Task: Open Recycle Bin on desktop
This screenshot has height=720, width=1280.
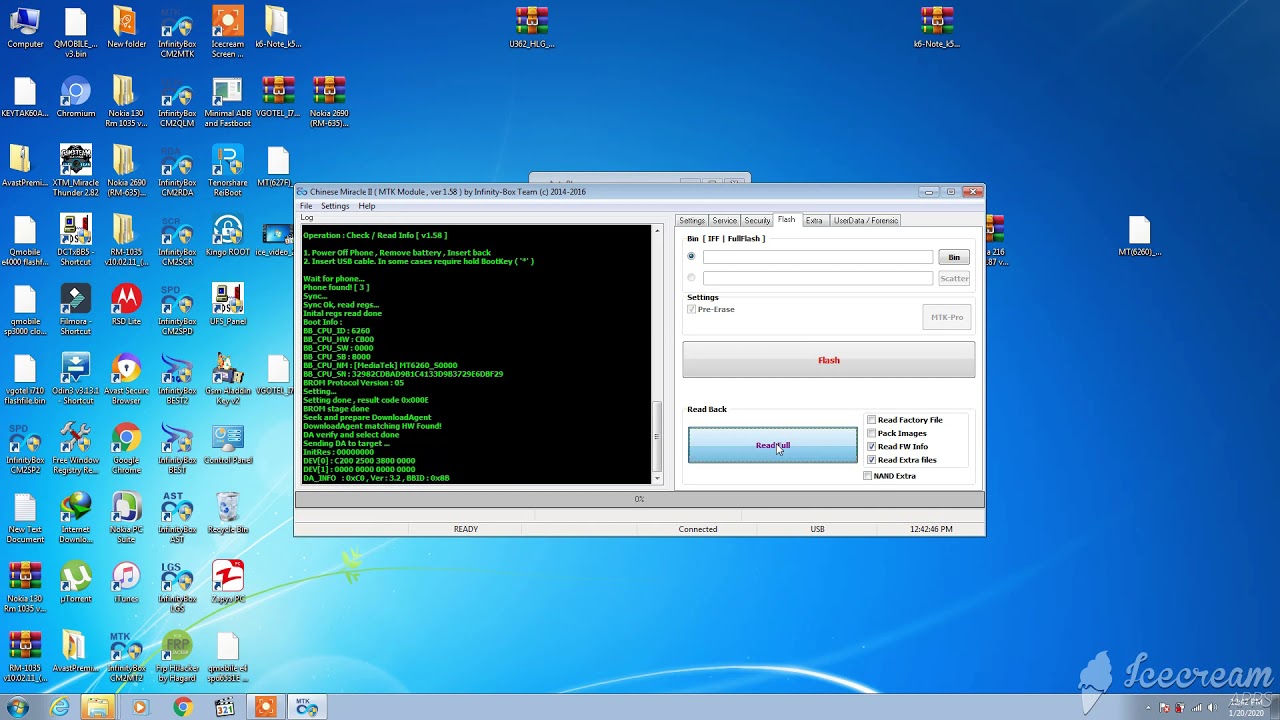Action: point(227,513)
